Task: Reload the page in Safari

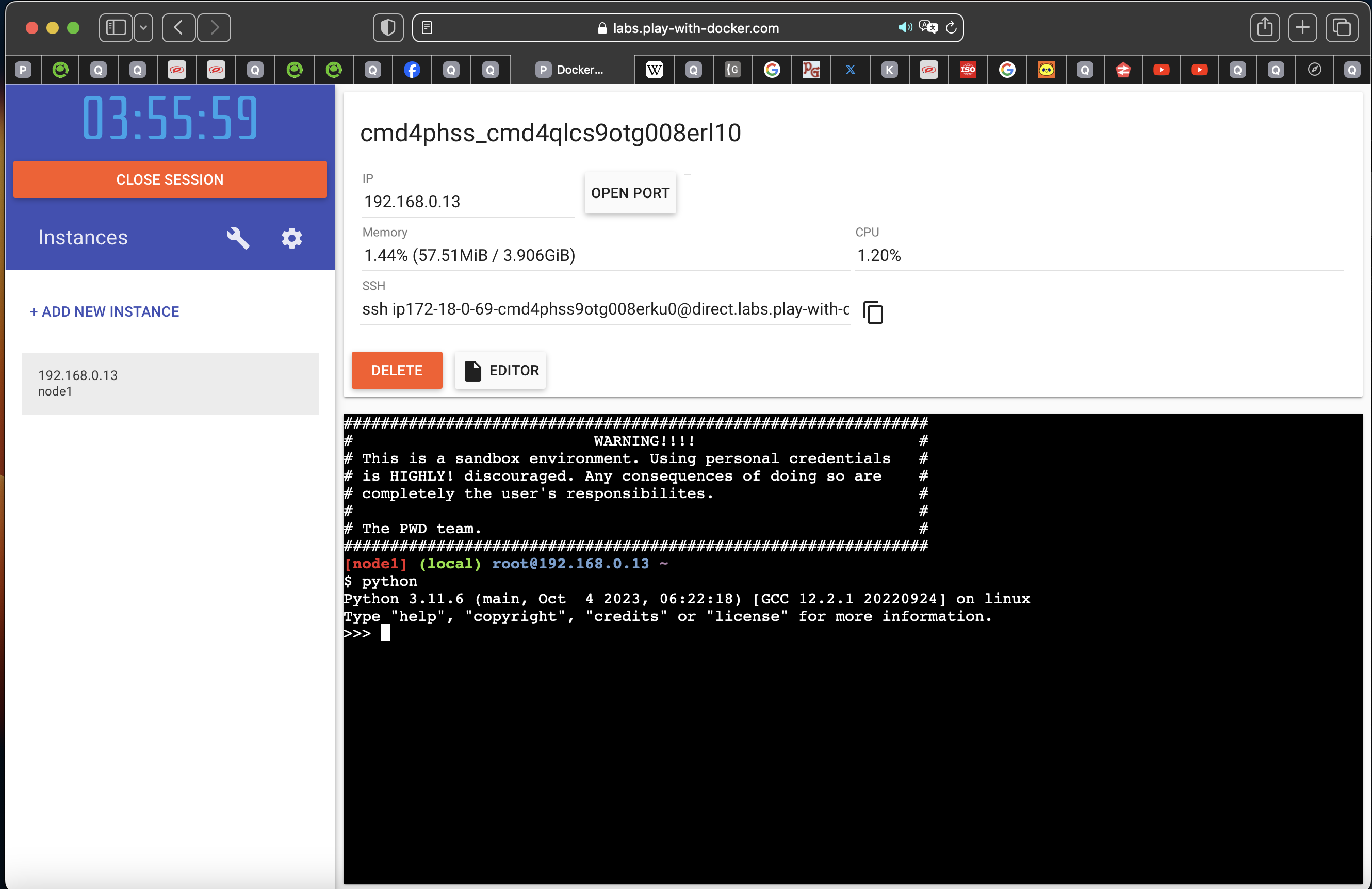Action: coord(951,27)
